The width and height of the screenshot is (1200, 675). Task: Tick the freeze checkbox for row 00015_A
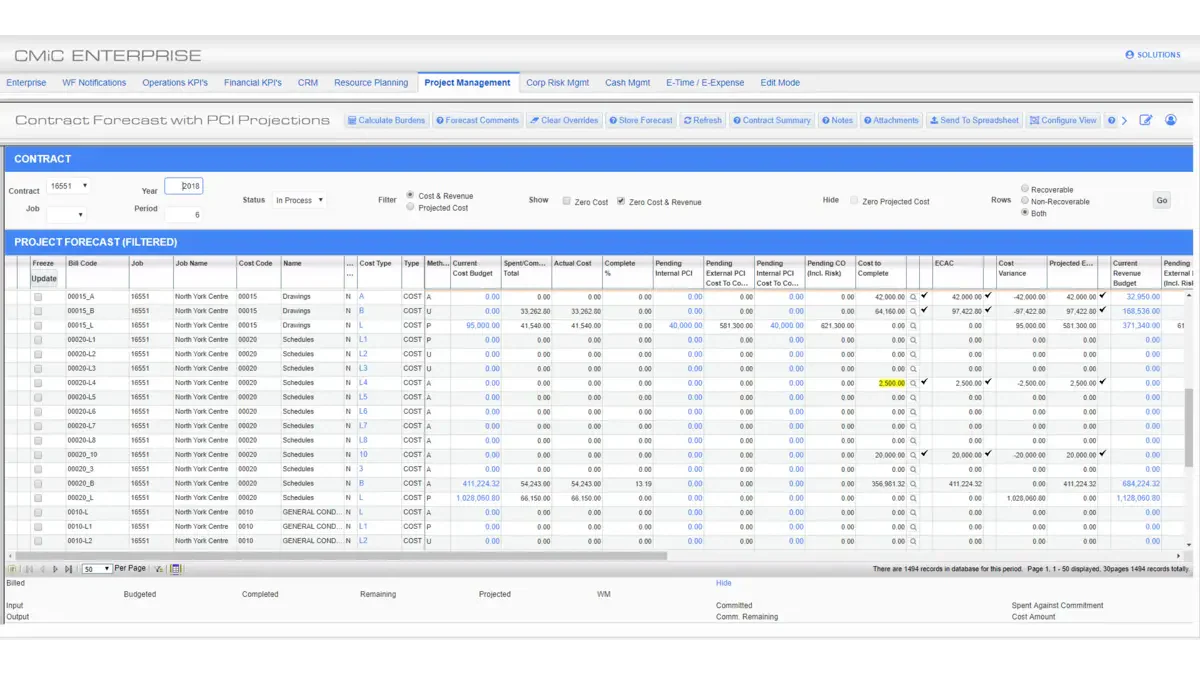click(38, 297)
